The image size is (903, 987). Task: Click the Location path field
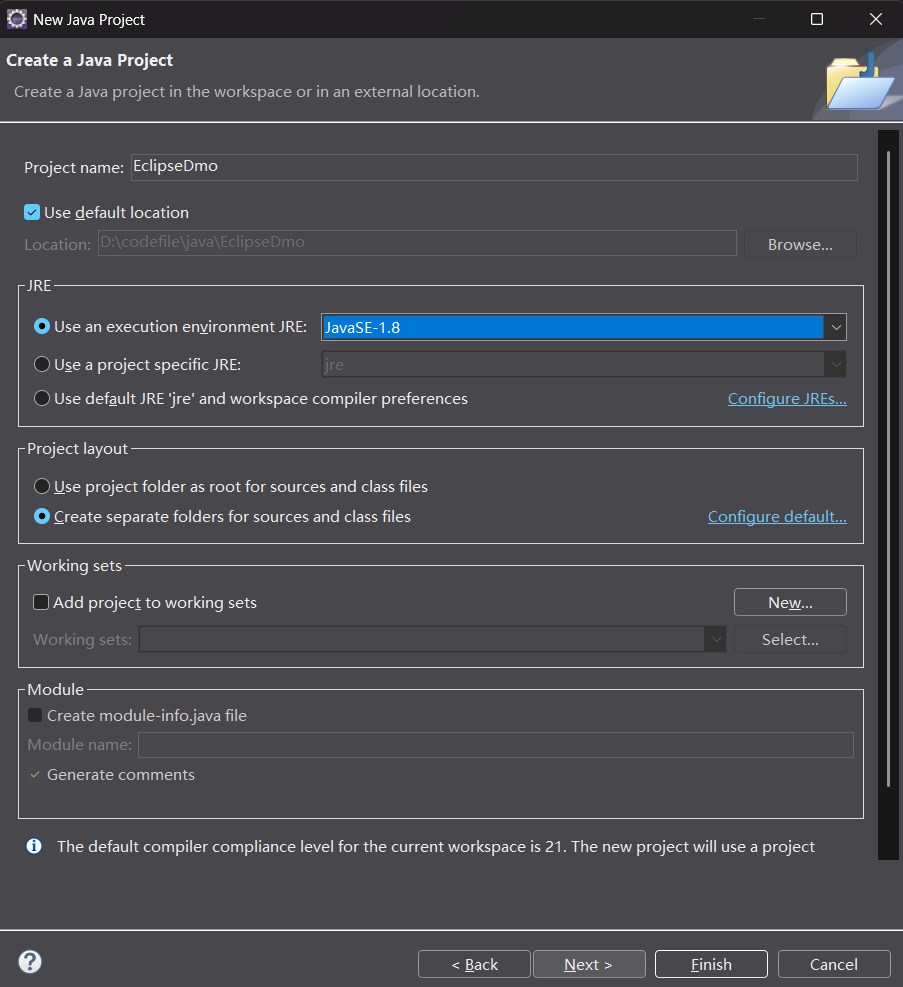(x=417, y=243)
